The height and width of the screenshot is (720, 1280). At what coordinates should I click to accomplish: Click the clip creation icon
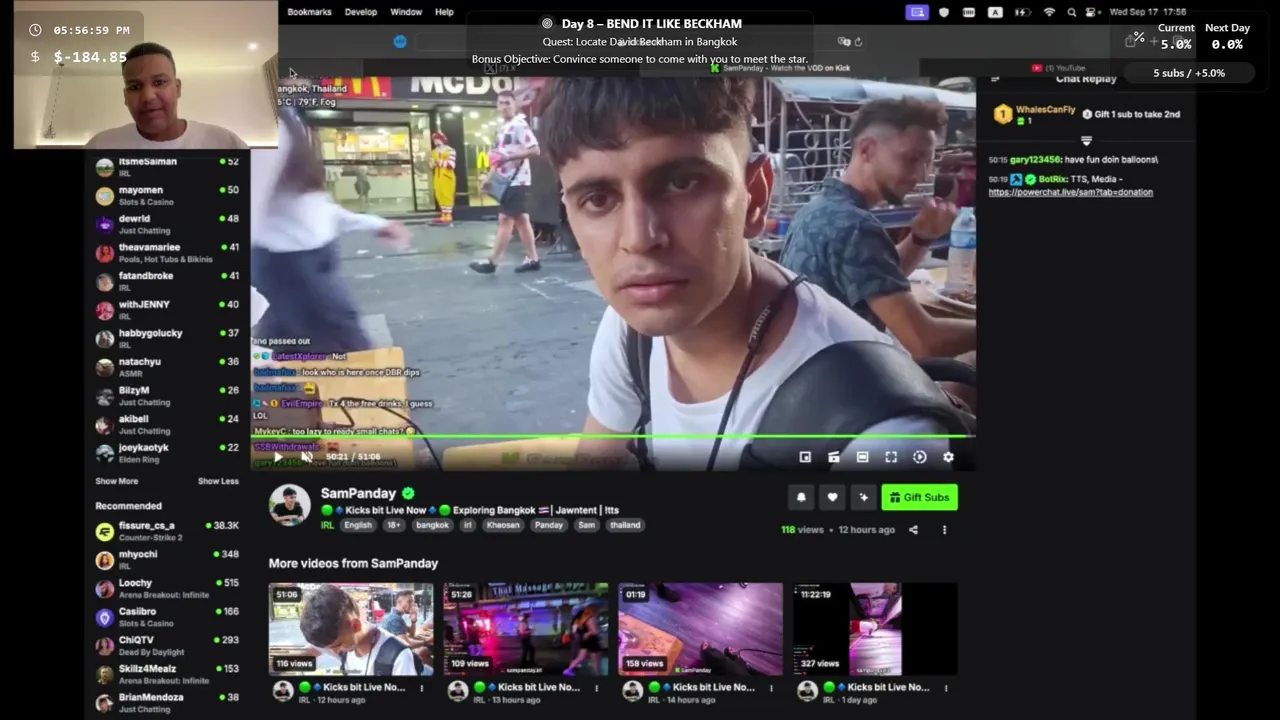pyautogui.click(x=834, y=457)
